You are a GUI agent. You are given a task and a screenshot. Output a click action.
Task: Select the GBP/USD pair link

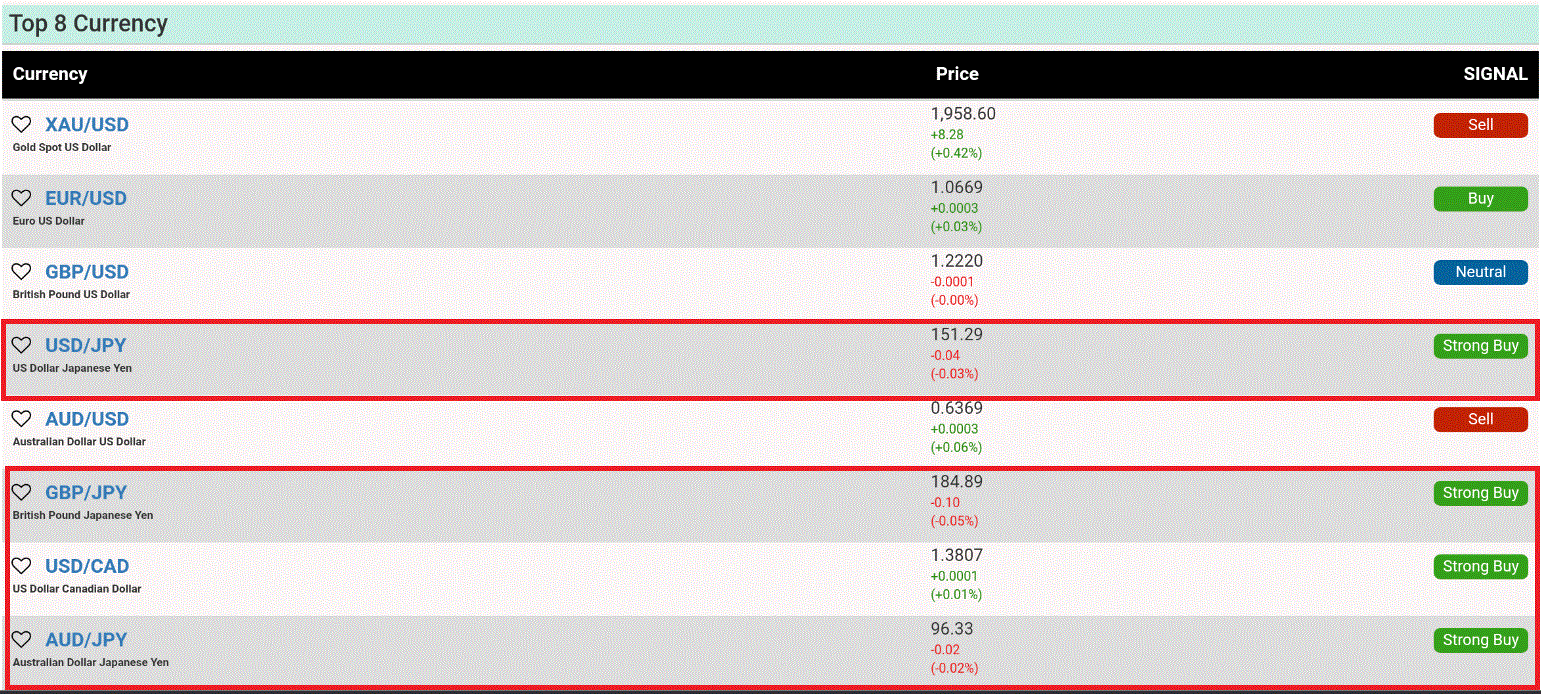pyautogui.click(x=87, y=272)
